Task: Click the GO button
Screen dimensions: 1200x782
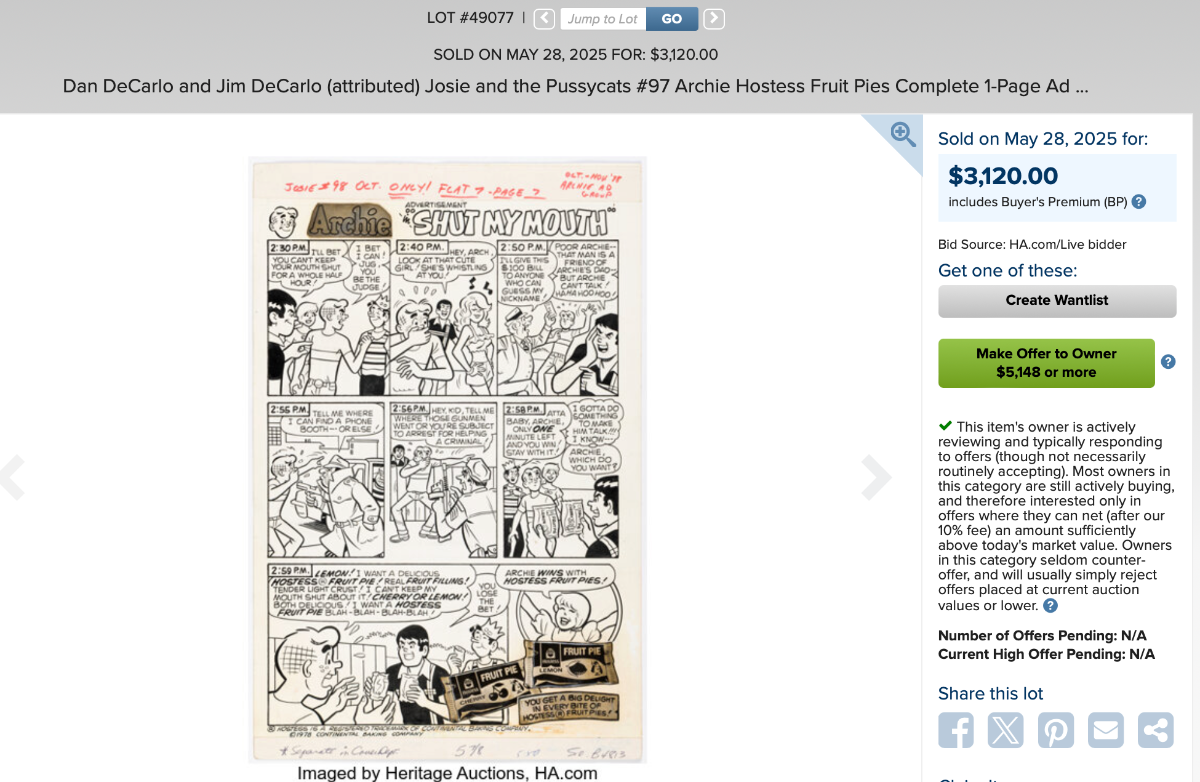Action: coord(672,19)
